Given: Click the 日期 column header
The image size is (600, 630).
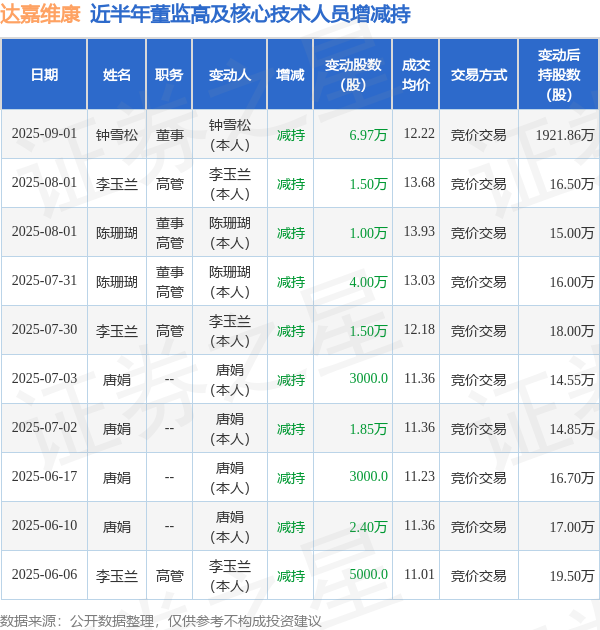Looking at the screenshot, I should point(44,75).
